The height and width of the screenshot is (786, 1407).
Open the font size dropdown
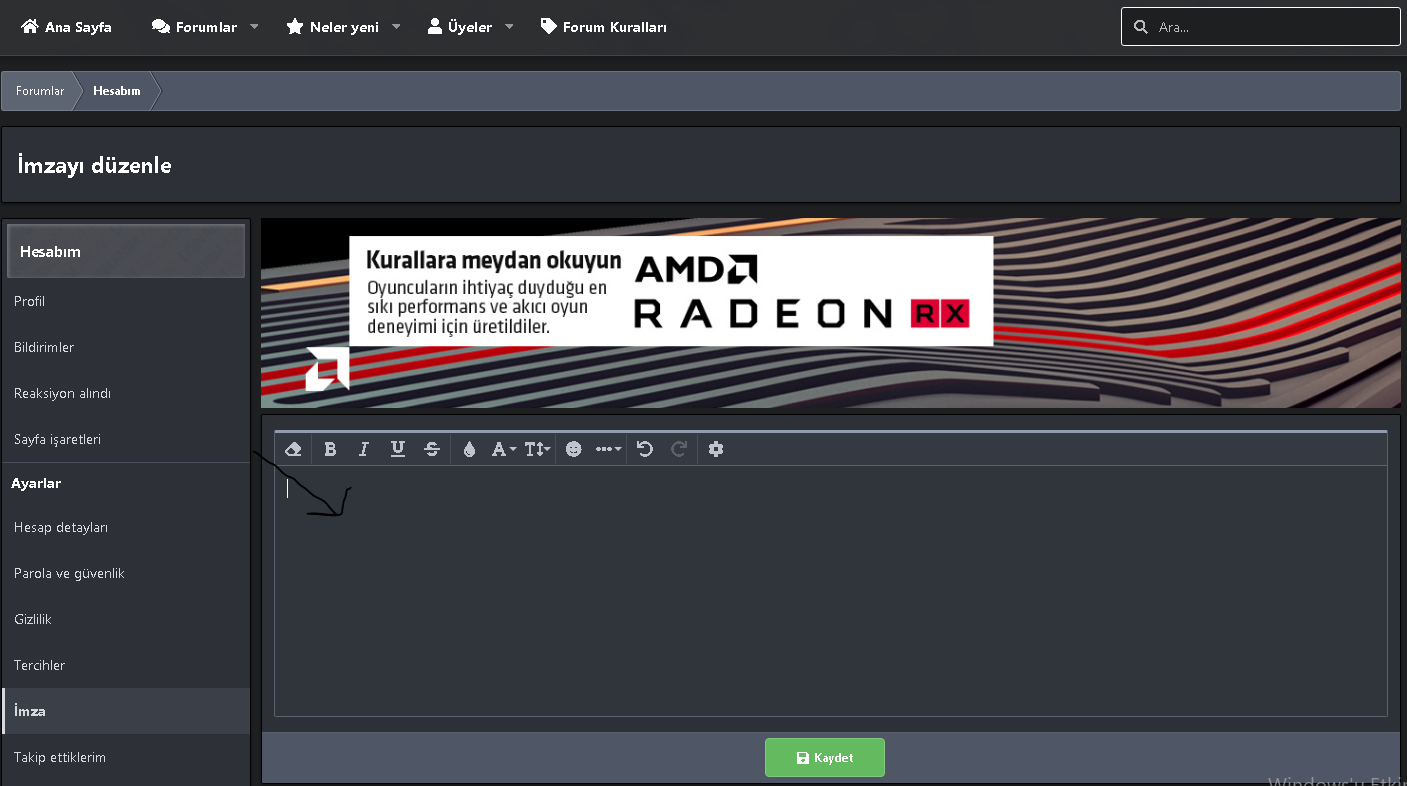pyautogui.click(x=538, y=449)
